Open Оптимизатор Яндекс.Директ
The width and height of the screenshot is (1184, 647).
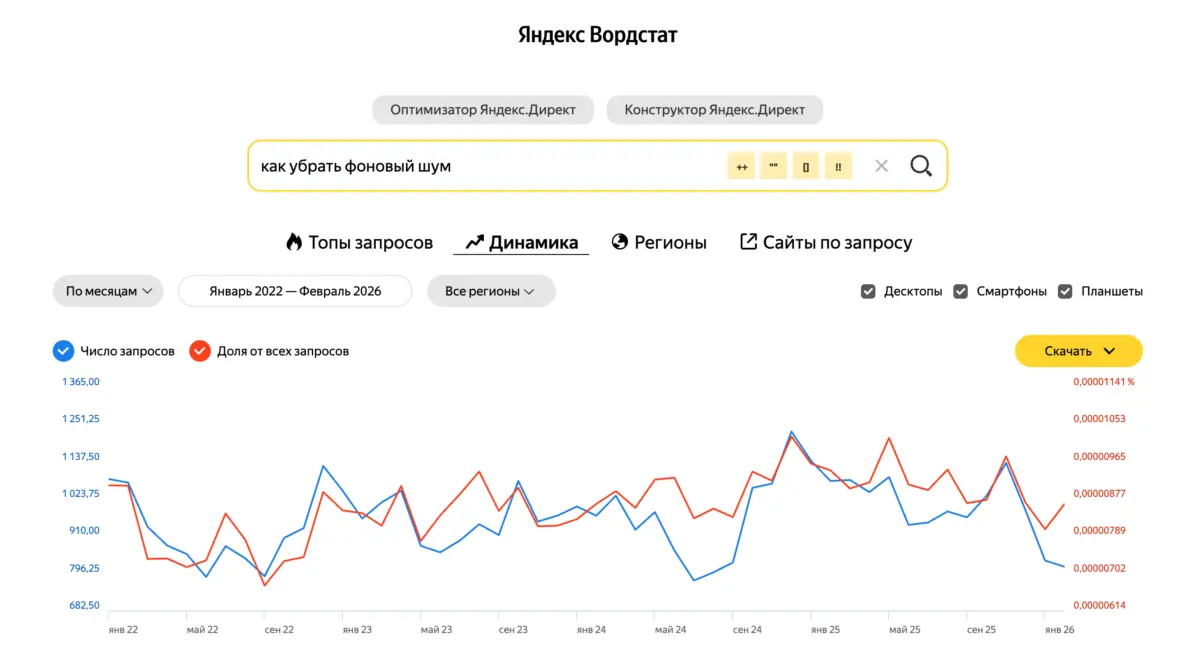(483, 109)
